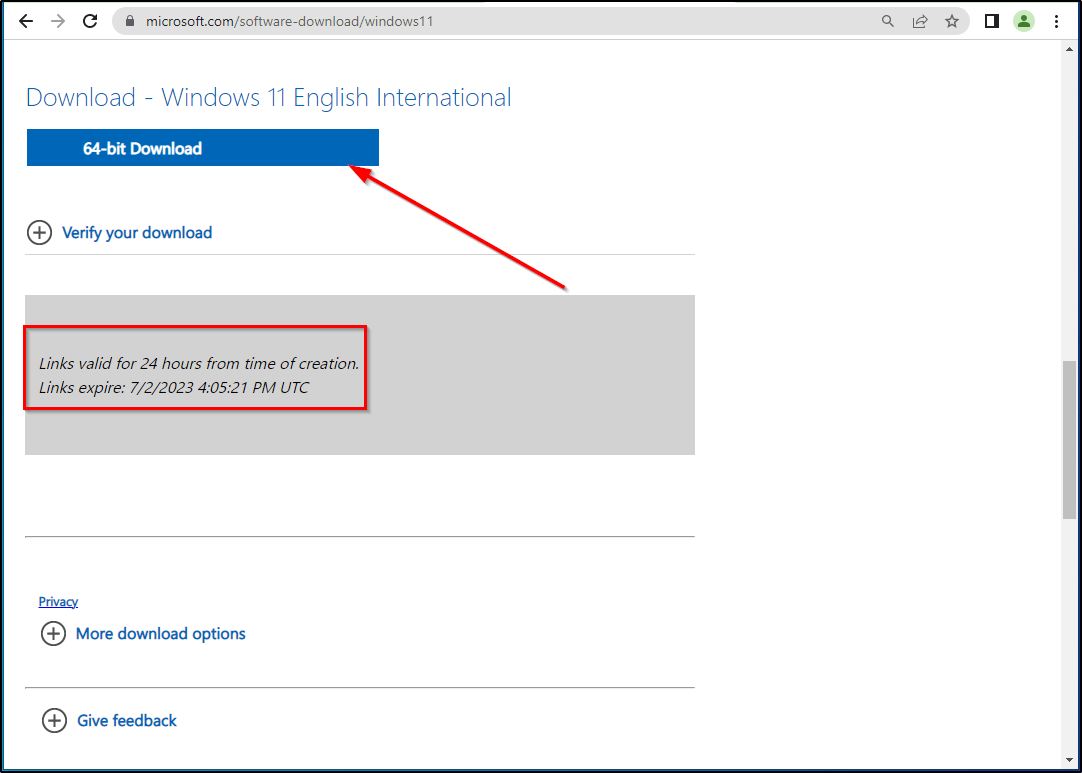Screen dimensions: 1082x773
Task: Click the browser forward arrow
Action: (x=58, y=21)
